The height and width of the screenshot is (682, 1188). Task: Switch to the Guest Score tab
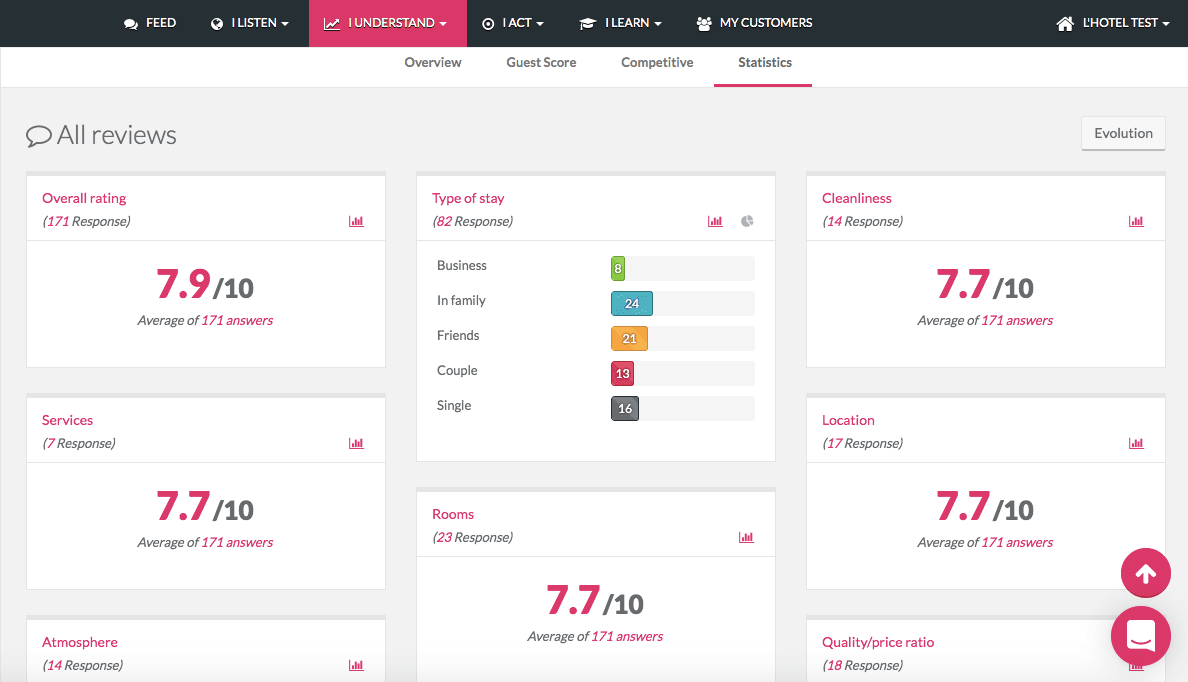tap(541, 63)
